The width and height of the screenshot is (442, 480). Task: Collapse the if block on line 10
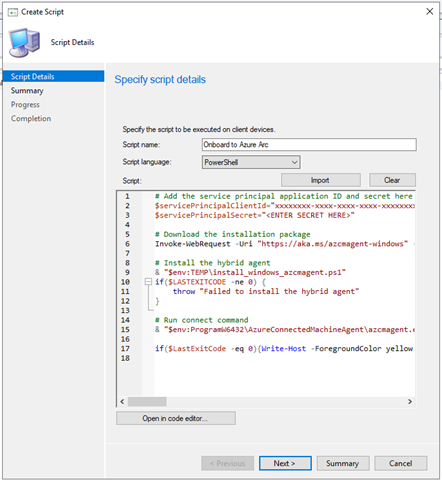click(148, 282)
